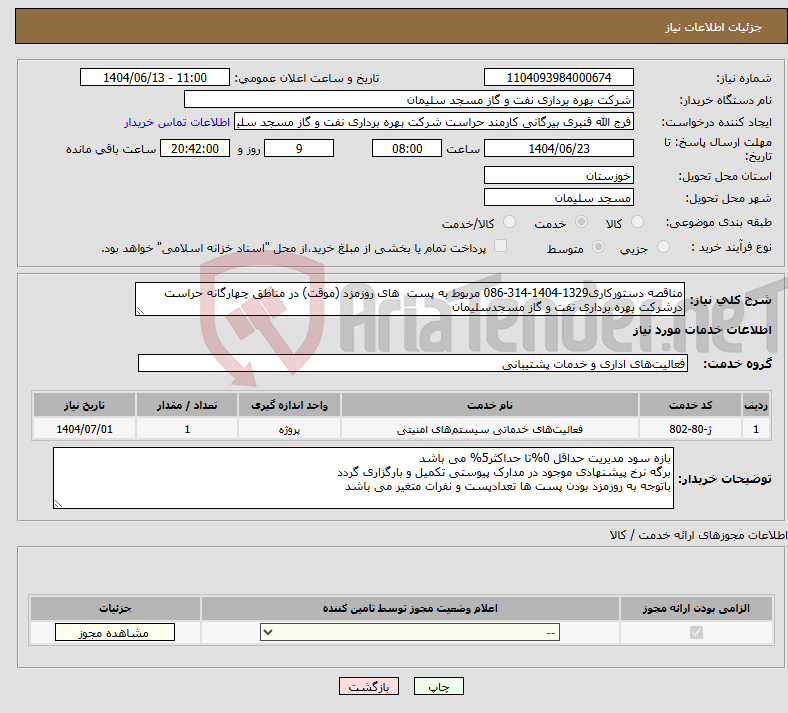Click the چاپ (print) button
The height and width of the screenshot is (713, 788).
pos(438,686)
